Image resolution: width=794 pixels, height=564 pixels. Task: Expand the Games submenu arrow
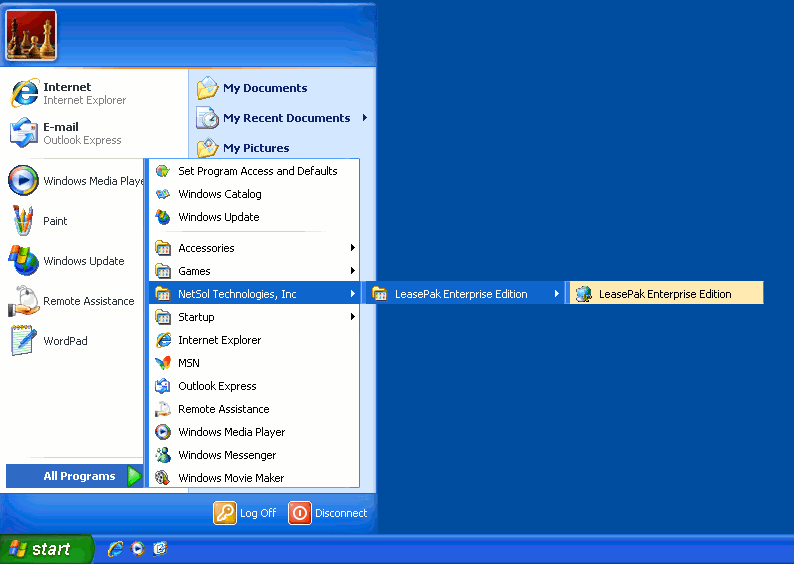[352, 270]
